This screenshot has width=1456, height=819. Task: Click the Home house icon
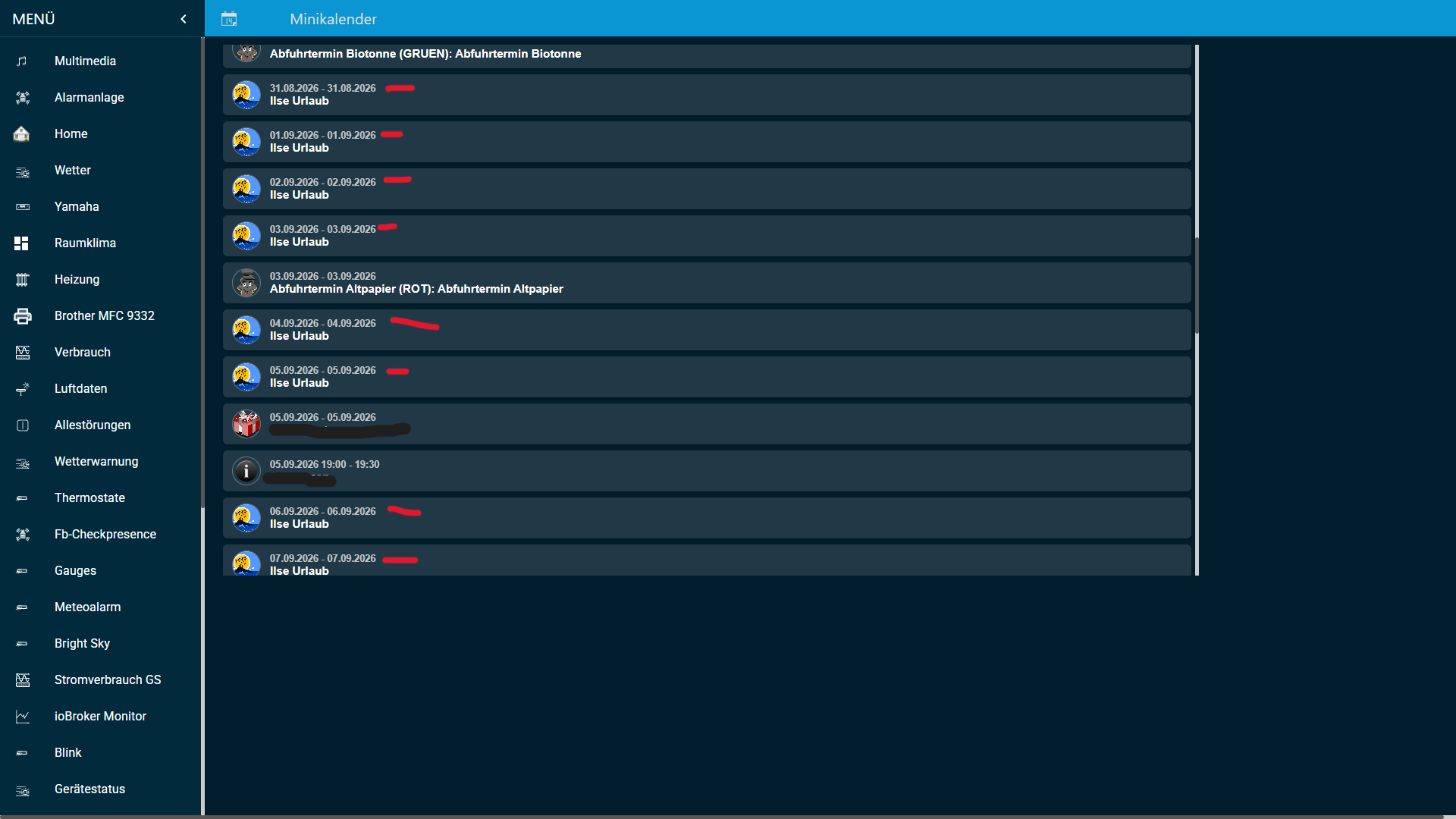[21, 133]
